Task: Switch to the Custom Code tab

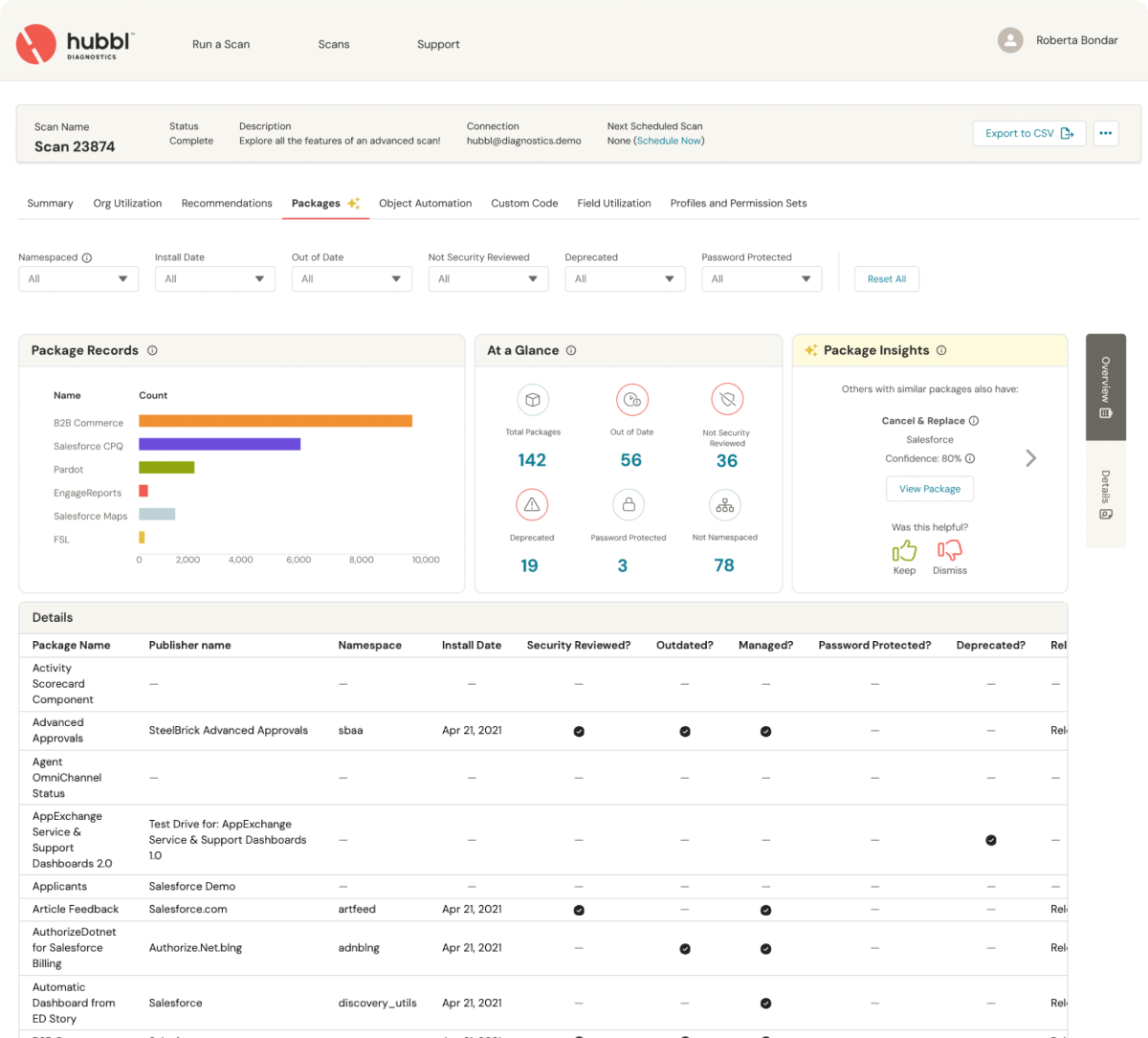Action: tap(524, 203)
